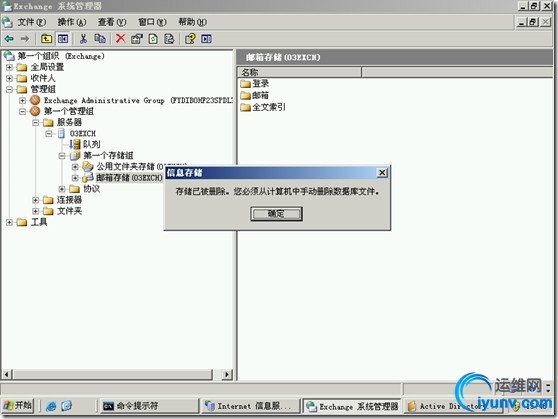Expand the 协议 node
Screen dimensions: 558x419
[62, 189]
